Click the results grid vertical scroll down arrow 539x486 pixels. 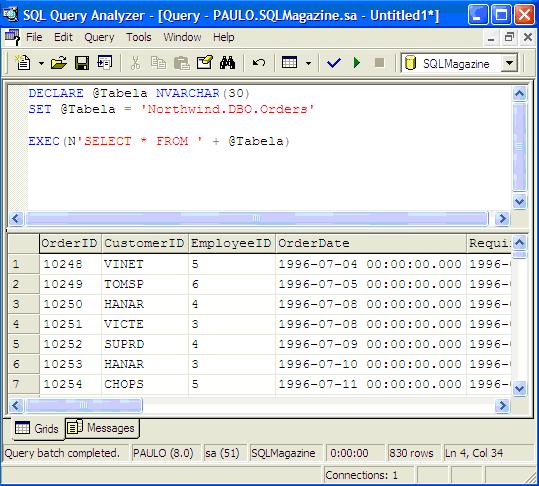(x=519, y=389)
